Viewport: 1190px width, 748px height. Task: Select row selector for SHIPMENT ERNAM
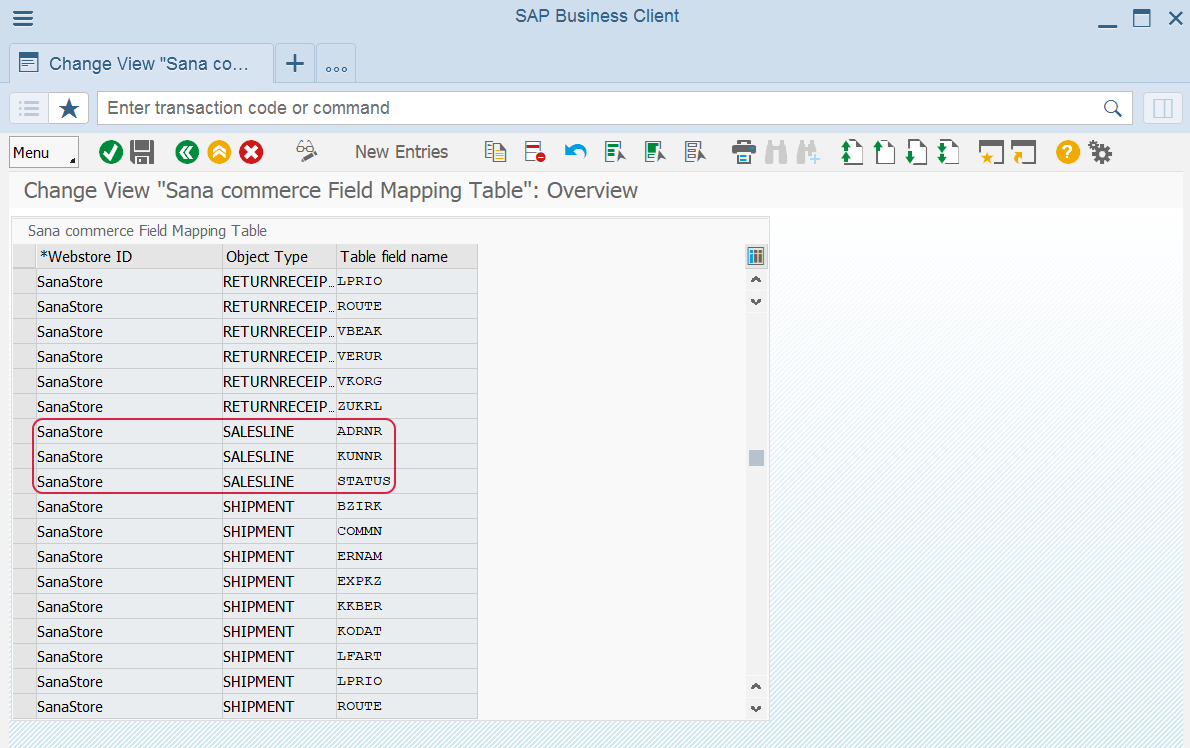pos(24,557)
